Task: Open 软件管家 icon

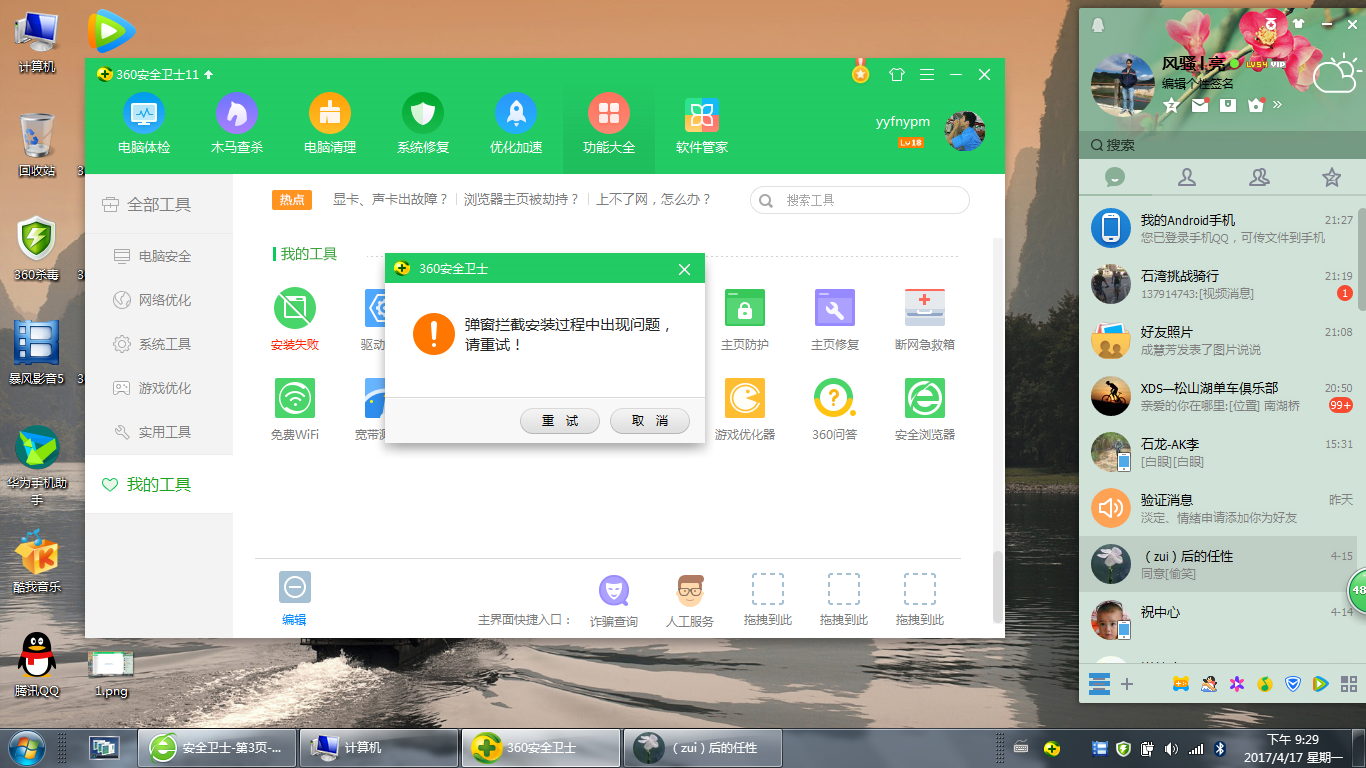Action: click(x=702, y=124)
